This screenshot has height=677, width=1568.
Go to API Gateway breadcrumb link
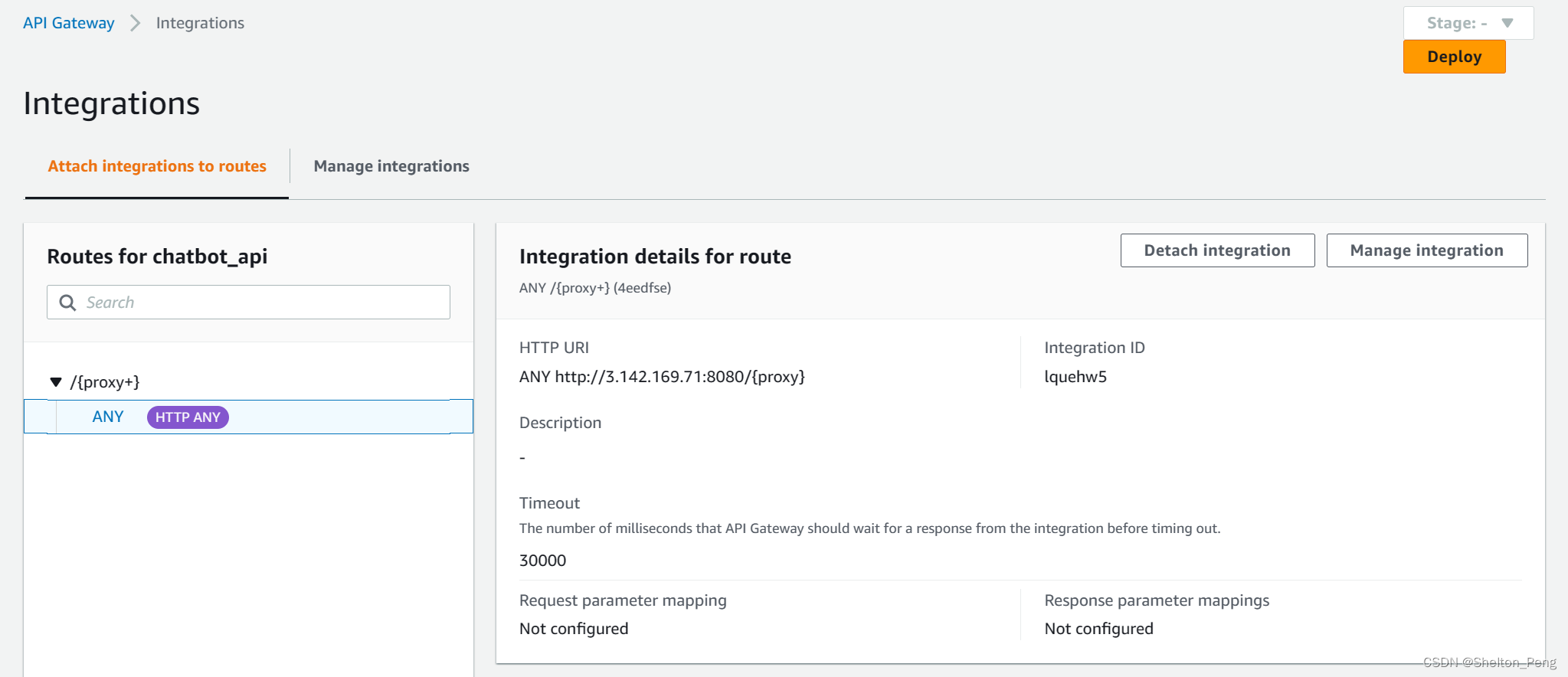coord(69,23)
